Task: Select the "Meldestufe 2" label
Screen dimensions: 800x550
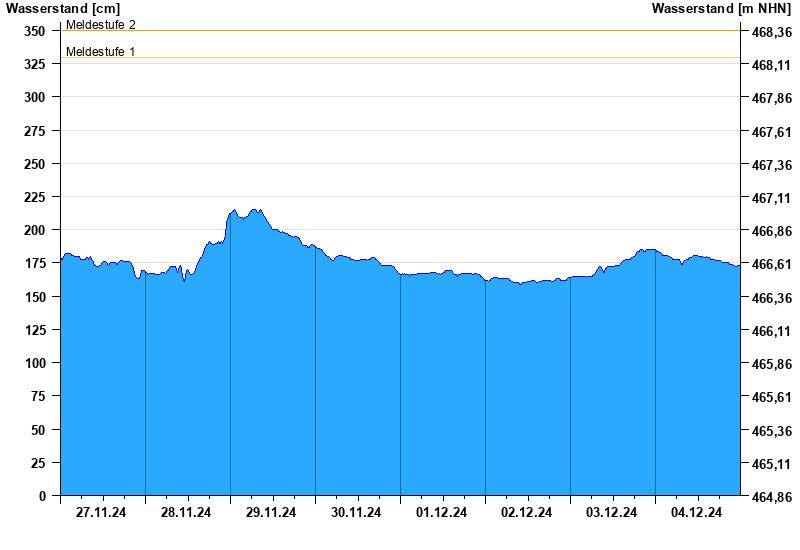Action: click(101, 24)
